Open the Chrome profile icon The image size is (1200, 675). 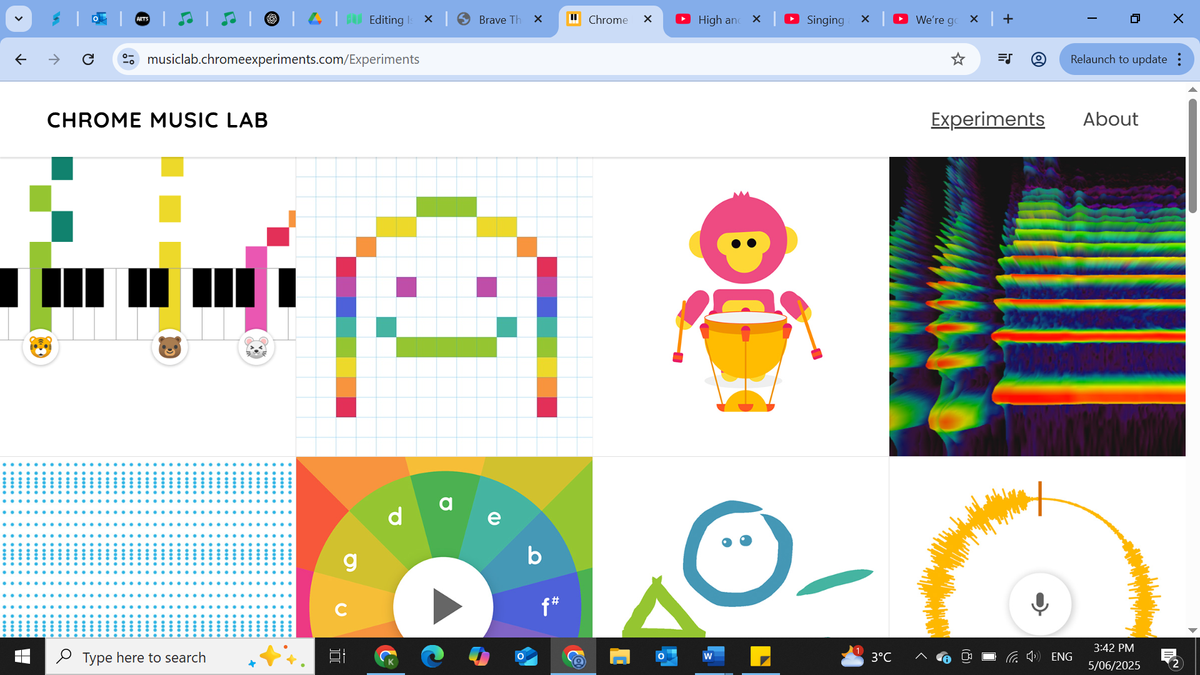(1038, 59)
